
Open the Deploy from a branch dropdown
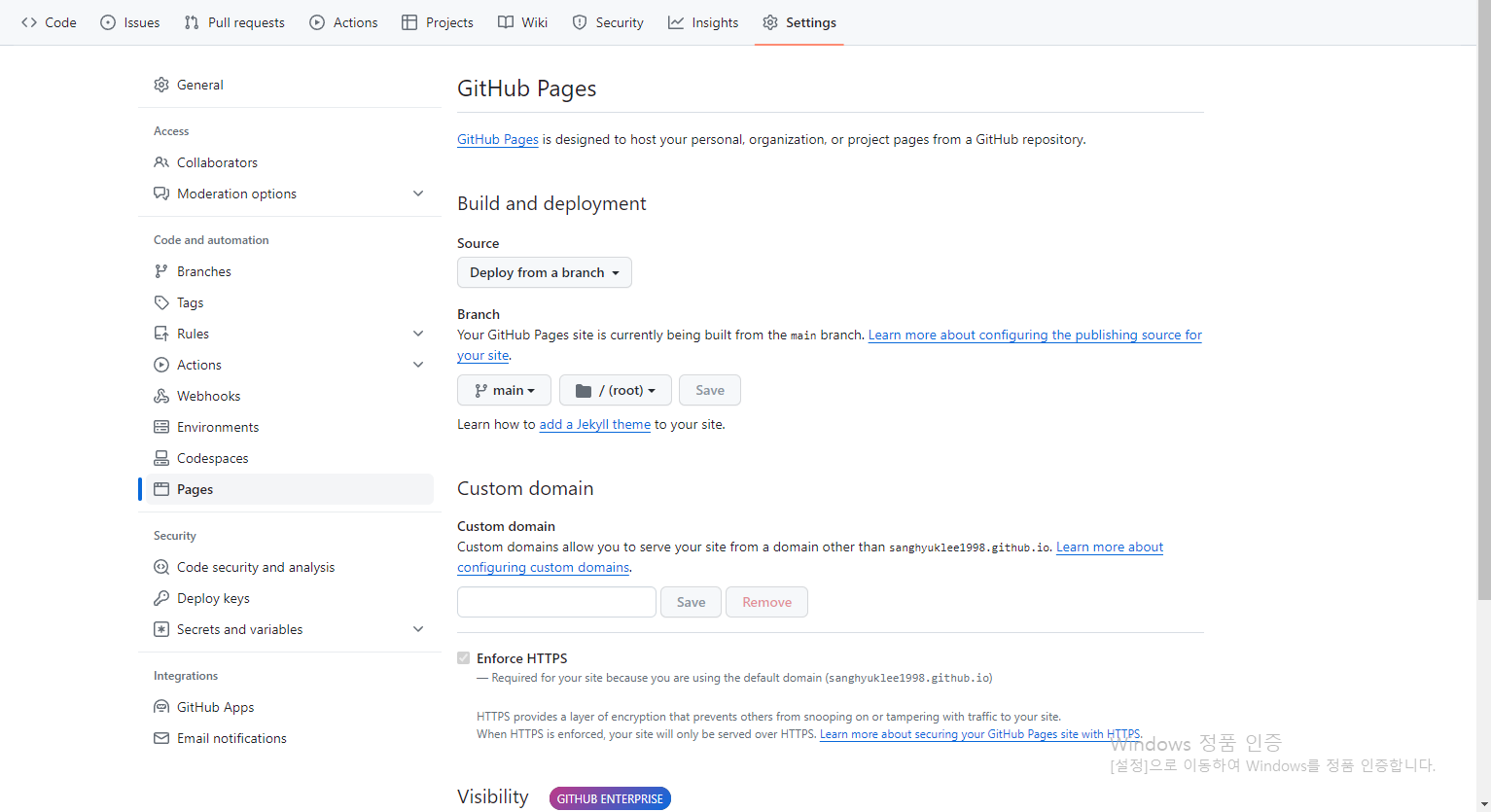click(x=545, y=272)
